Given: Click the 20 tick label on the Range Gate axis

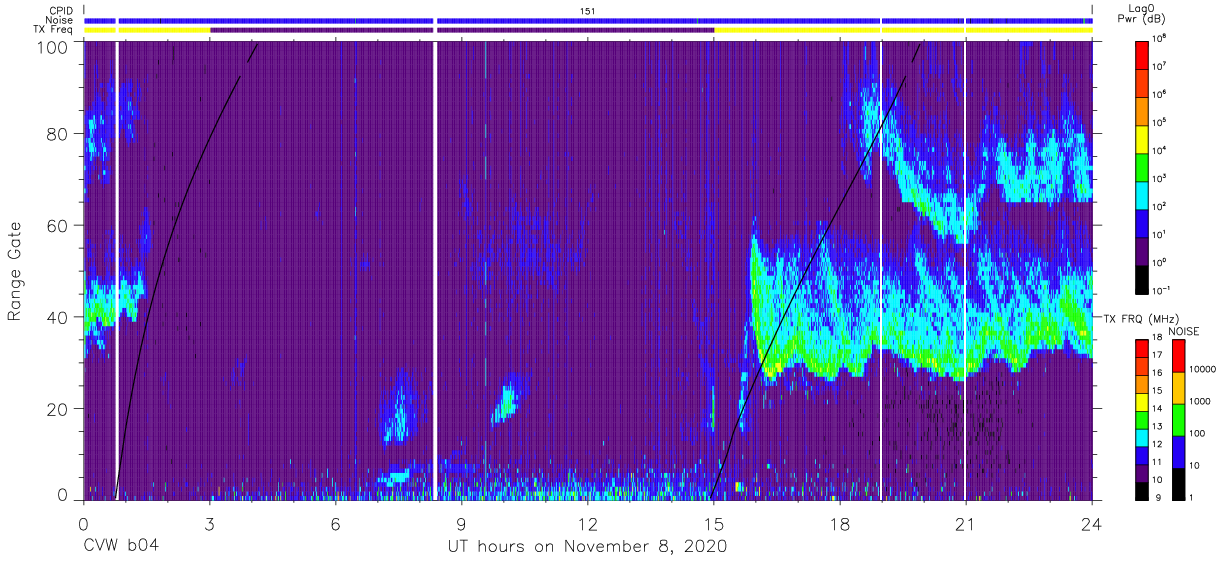Looking at the screenshot, I should click(x=57, y=408).
